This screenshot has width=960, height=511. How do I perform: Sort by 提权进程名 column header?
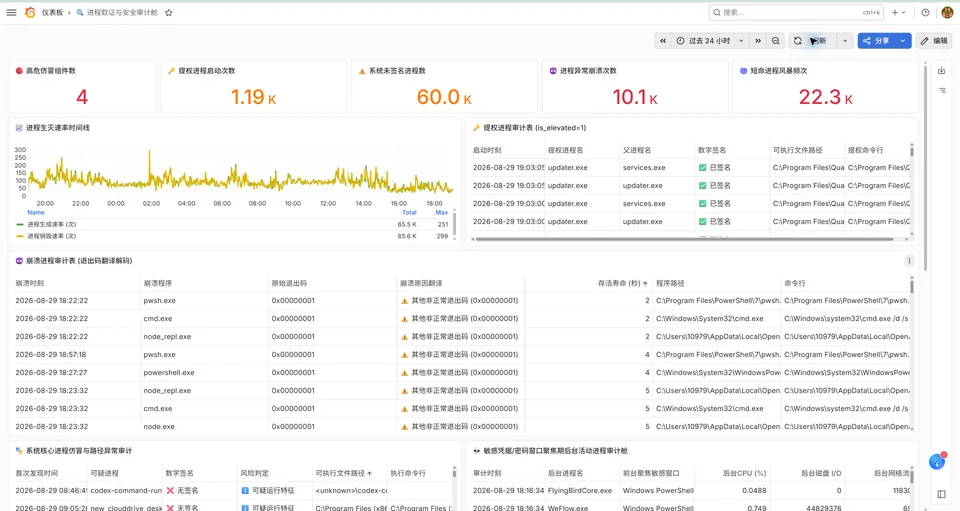(x=565, y=150)
